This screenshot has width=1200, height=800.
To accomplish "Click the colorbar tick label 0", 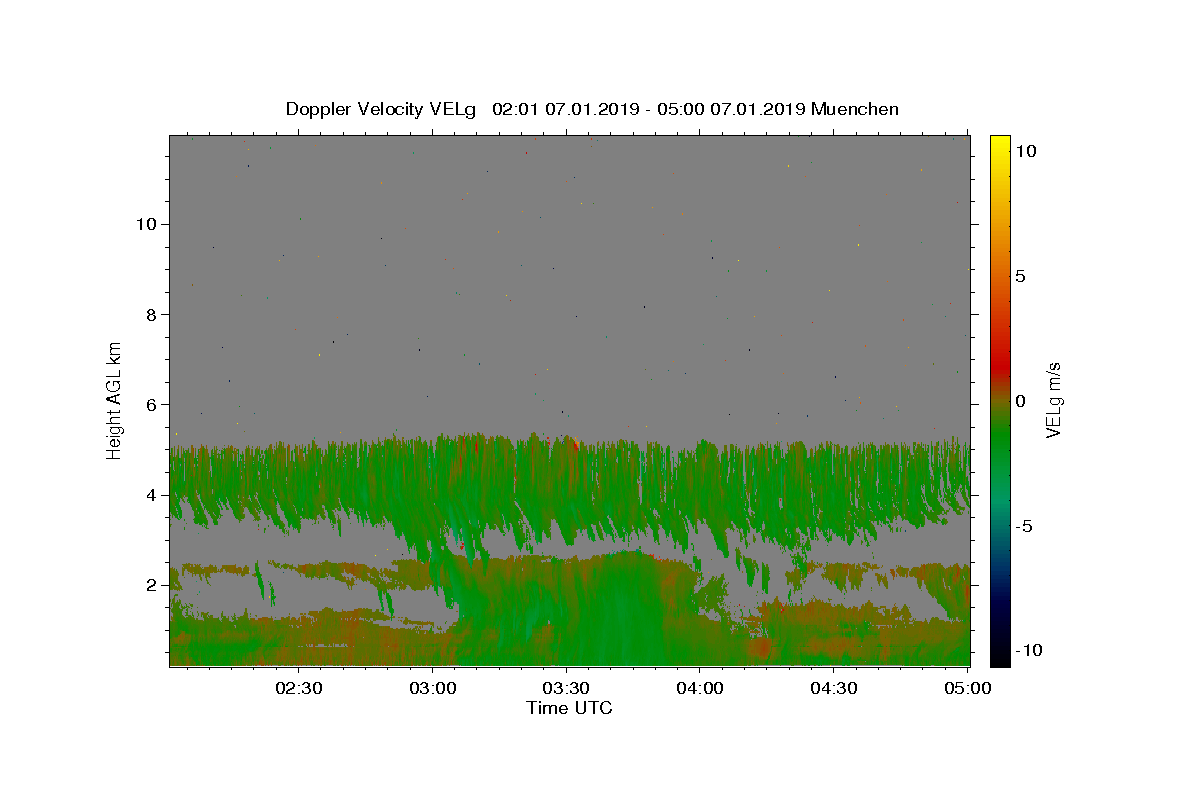I will (x=1020, y=401).
